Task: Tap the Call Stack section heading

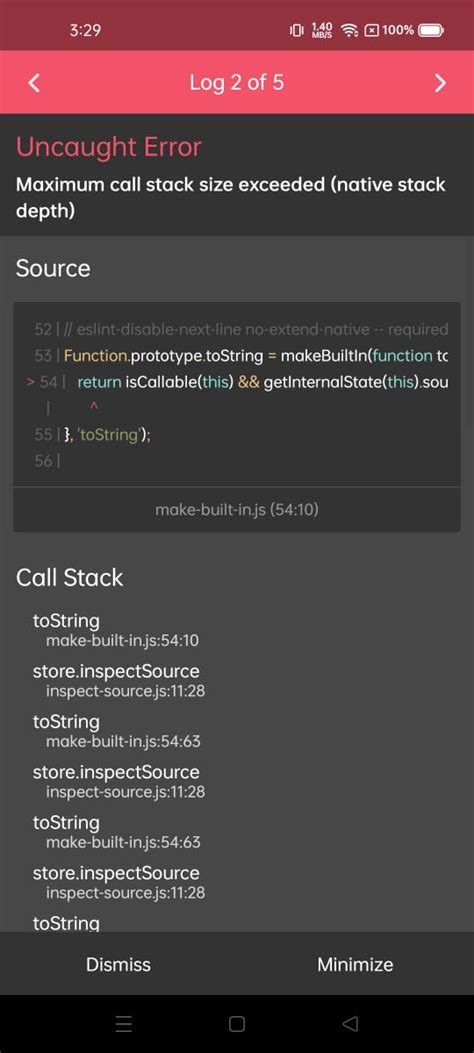Action: tap(70, 578)
